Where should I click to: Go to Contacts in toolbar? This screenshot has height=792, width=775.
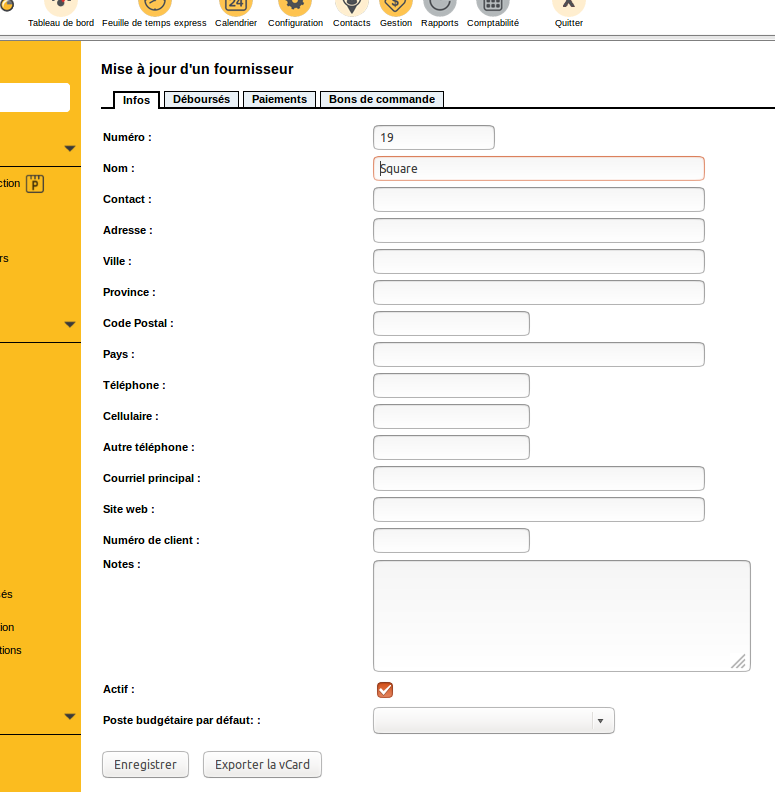point(351,10)
